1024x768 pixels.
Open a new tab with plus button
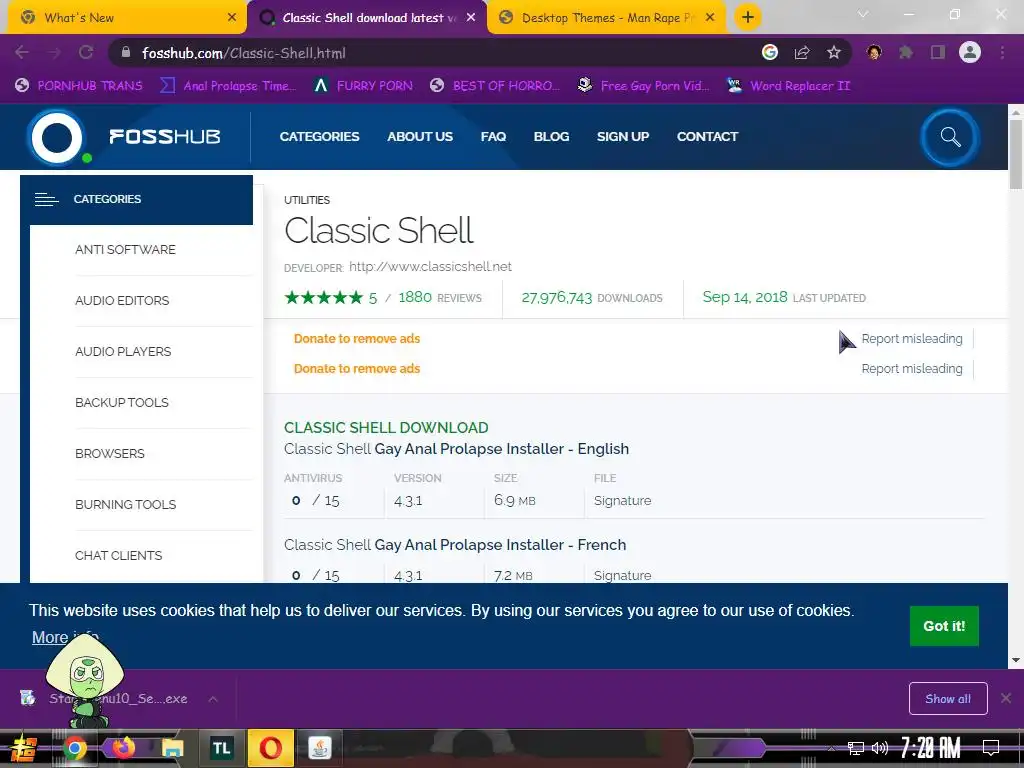click(x=748, y=18)
